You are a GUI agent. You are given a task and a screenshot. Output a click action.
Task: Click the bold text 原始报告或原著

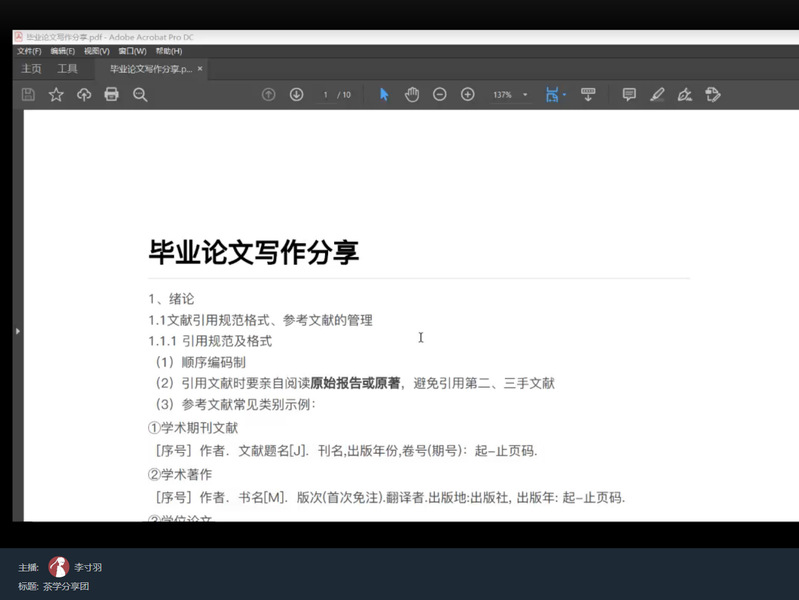pyautogui.click(x=355, y=383)
